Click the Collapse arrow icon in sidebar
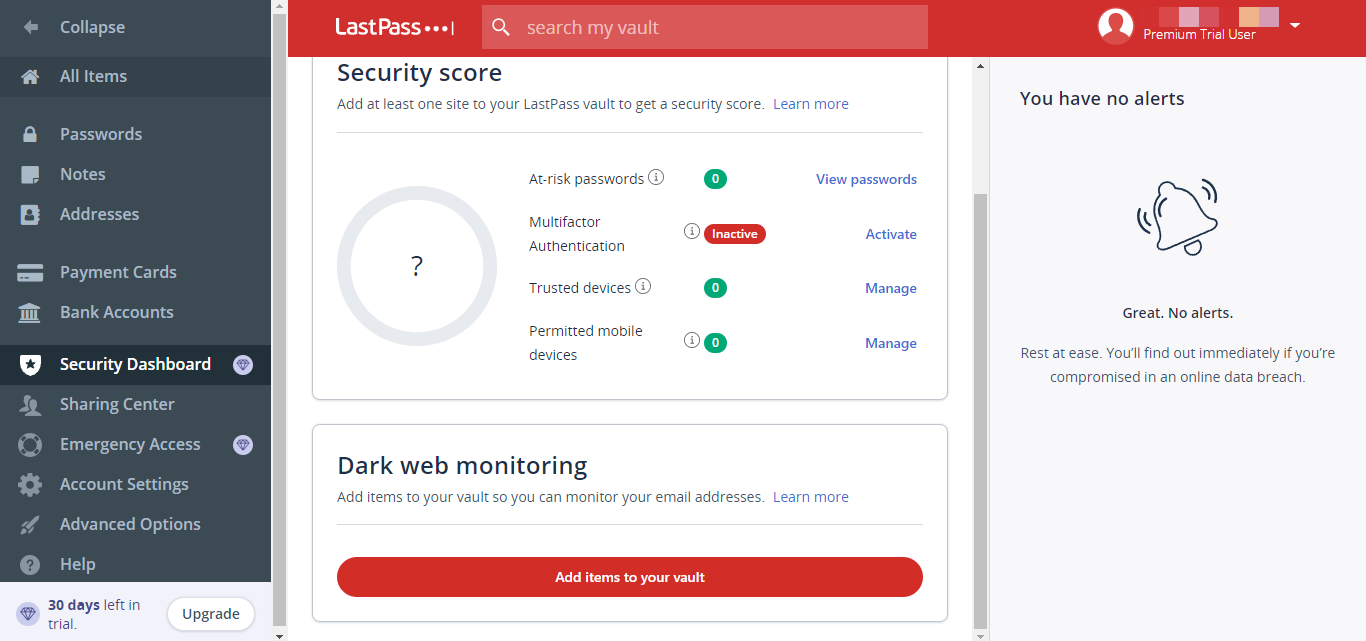This screenshot has height=641, width=1366. [x=30, y=27]
